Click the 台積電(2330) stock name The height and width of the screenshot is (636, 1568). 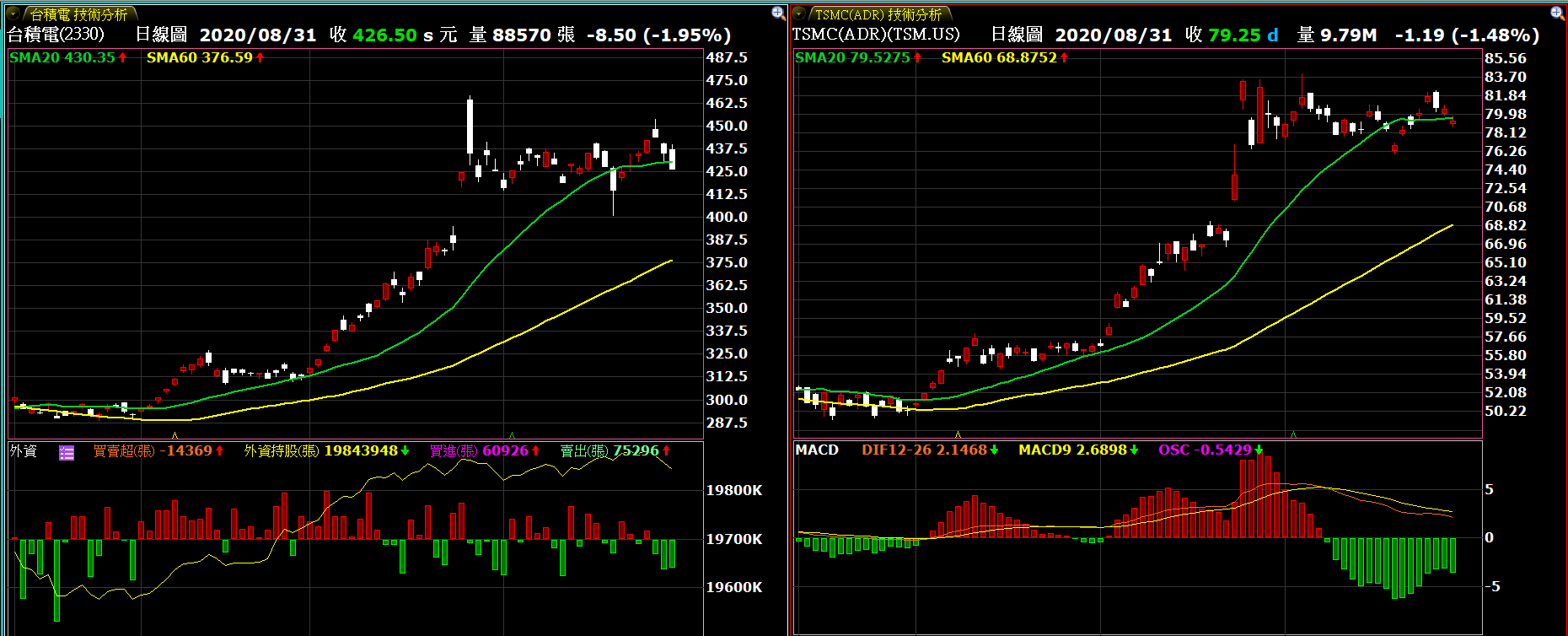(56, 35)
